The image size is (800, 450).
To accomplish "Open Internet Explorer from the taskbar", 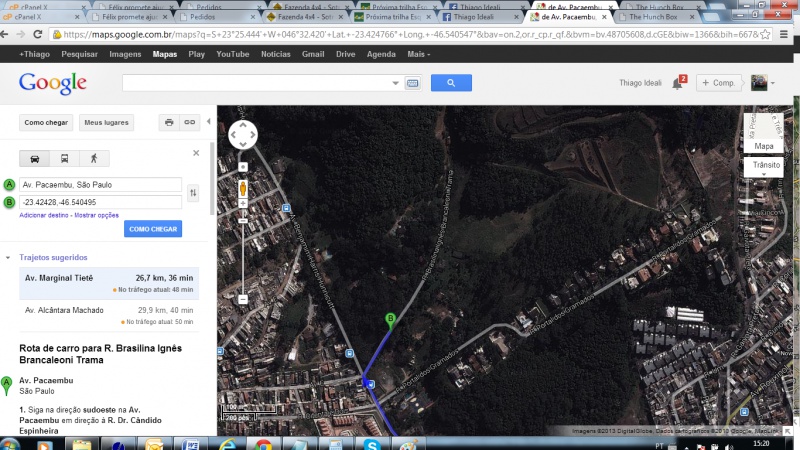I will pyautogui.click(x=227, y=445).
